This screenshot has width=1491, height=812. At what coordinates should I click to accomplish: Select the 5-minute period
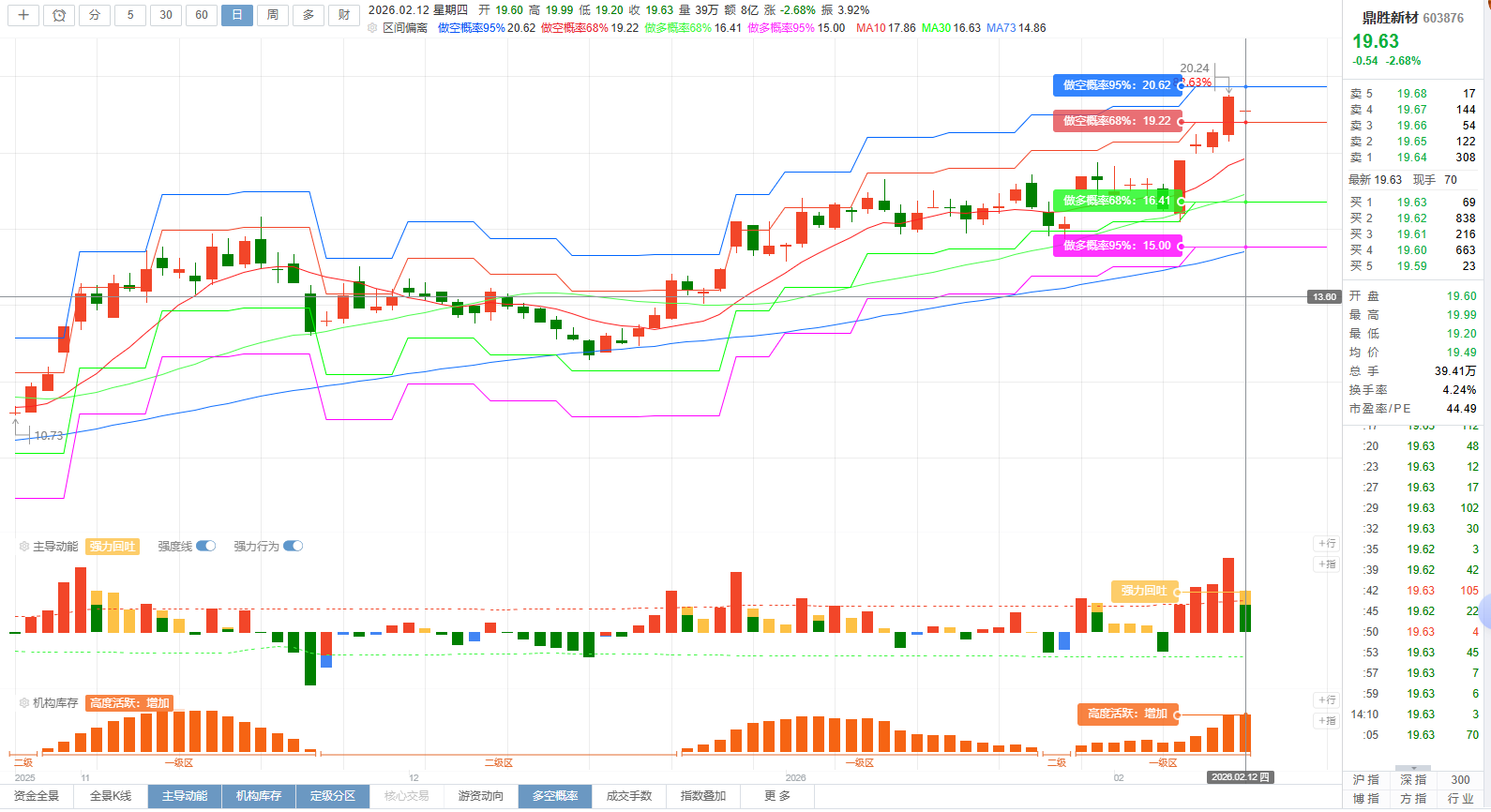(x=130, y=15)
